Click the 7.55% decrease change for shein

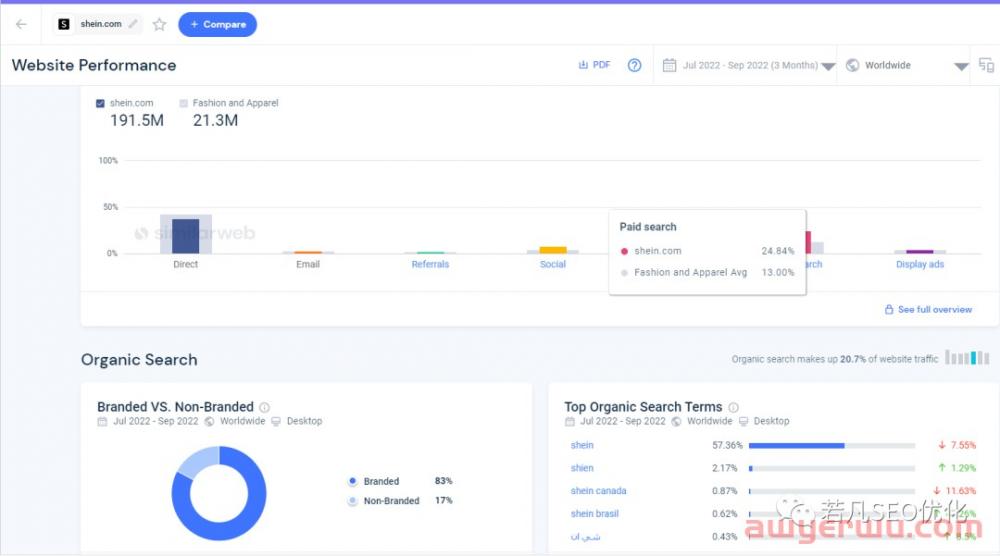957,445
